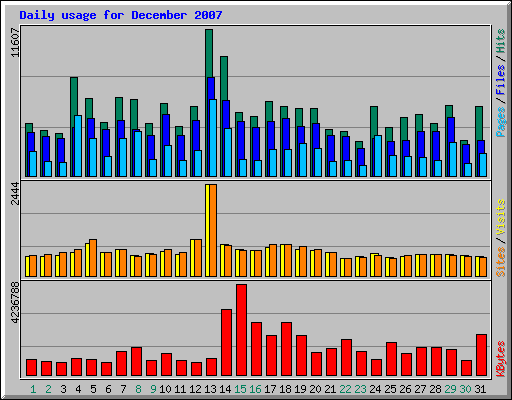Screen dimensions: 512x400
Task: Click day 8 on the x-axis
Action: pos(138,389)
